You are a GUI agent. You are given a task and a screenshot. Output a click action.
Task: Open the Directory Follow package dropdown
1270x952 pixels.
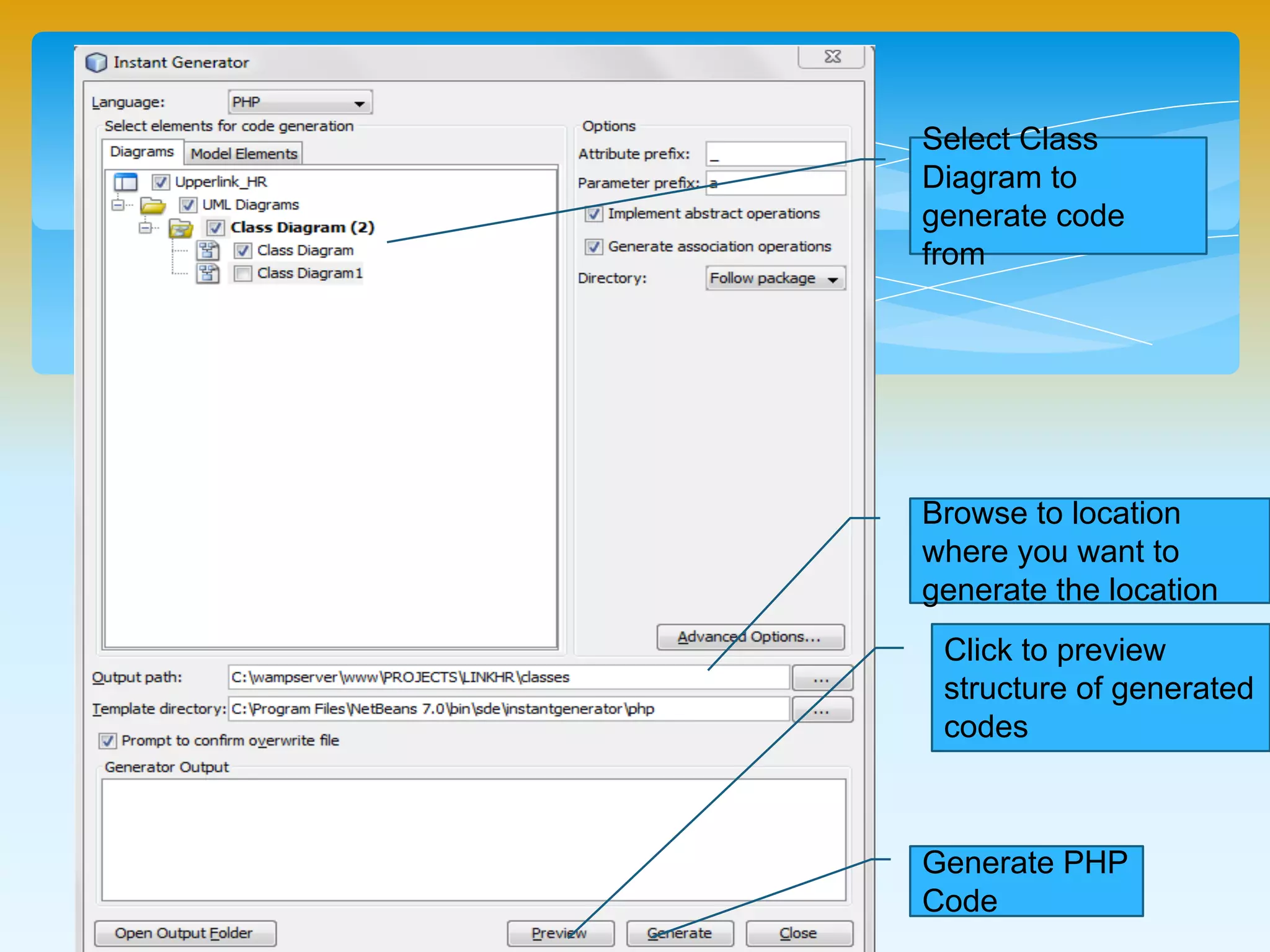pos(775,279)
